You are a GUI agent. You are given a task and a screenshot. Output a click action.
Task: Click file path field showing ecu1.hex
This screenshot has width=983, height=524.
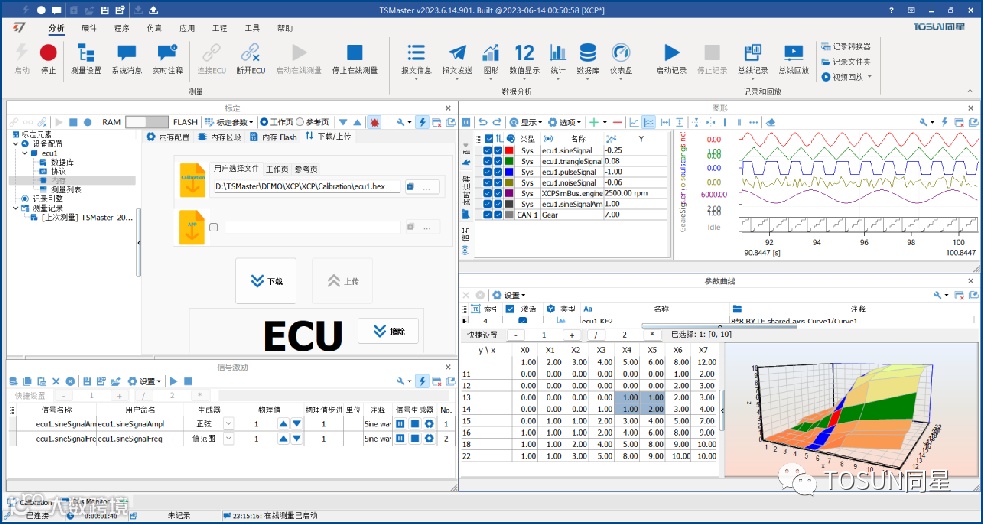pyautogui.click(x=307, y=186)
